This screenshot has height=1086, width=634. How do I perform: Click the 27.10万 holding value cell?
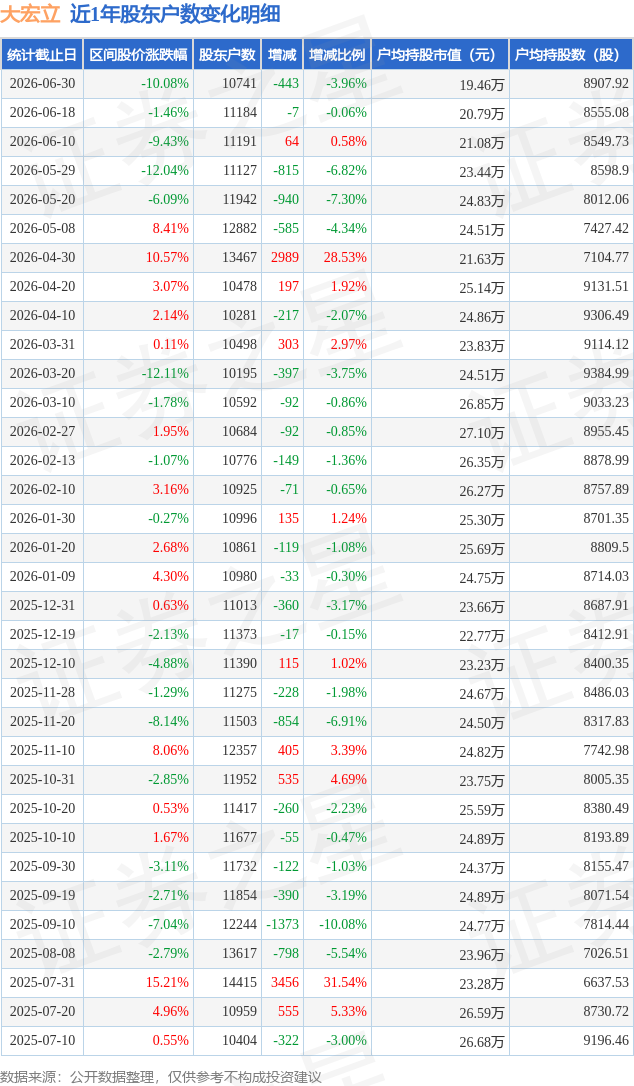tap(441, 432)
